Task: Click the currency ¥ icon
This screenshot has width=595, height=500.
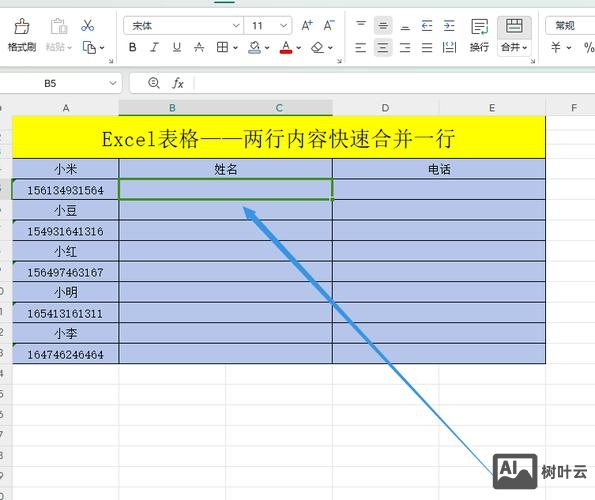Action: [x=556, y=47]
